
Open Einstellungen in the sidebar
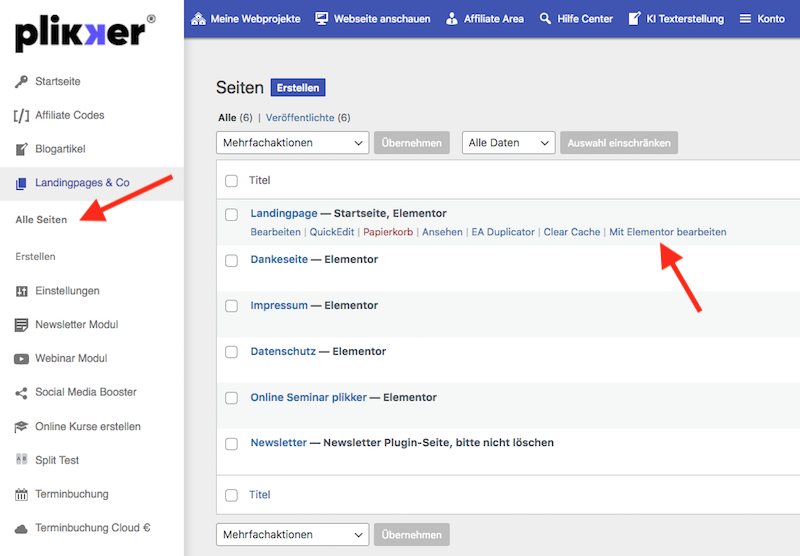pyautogui.click(x=67, y=291)
